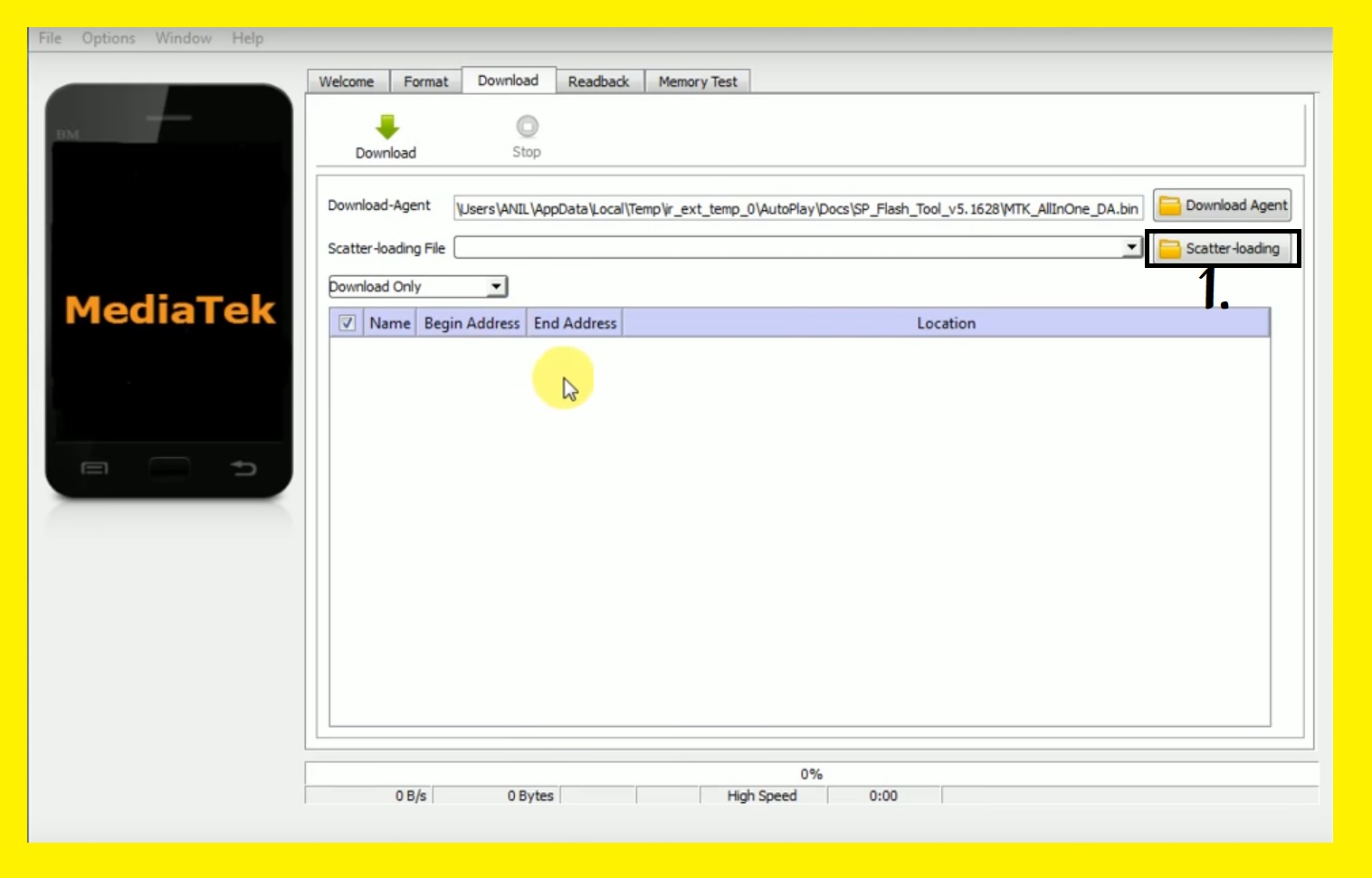Toggle the select-all checkbox in table header
1372x878 pixels.
pos(347,323)
